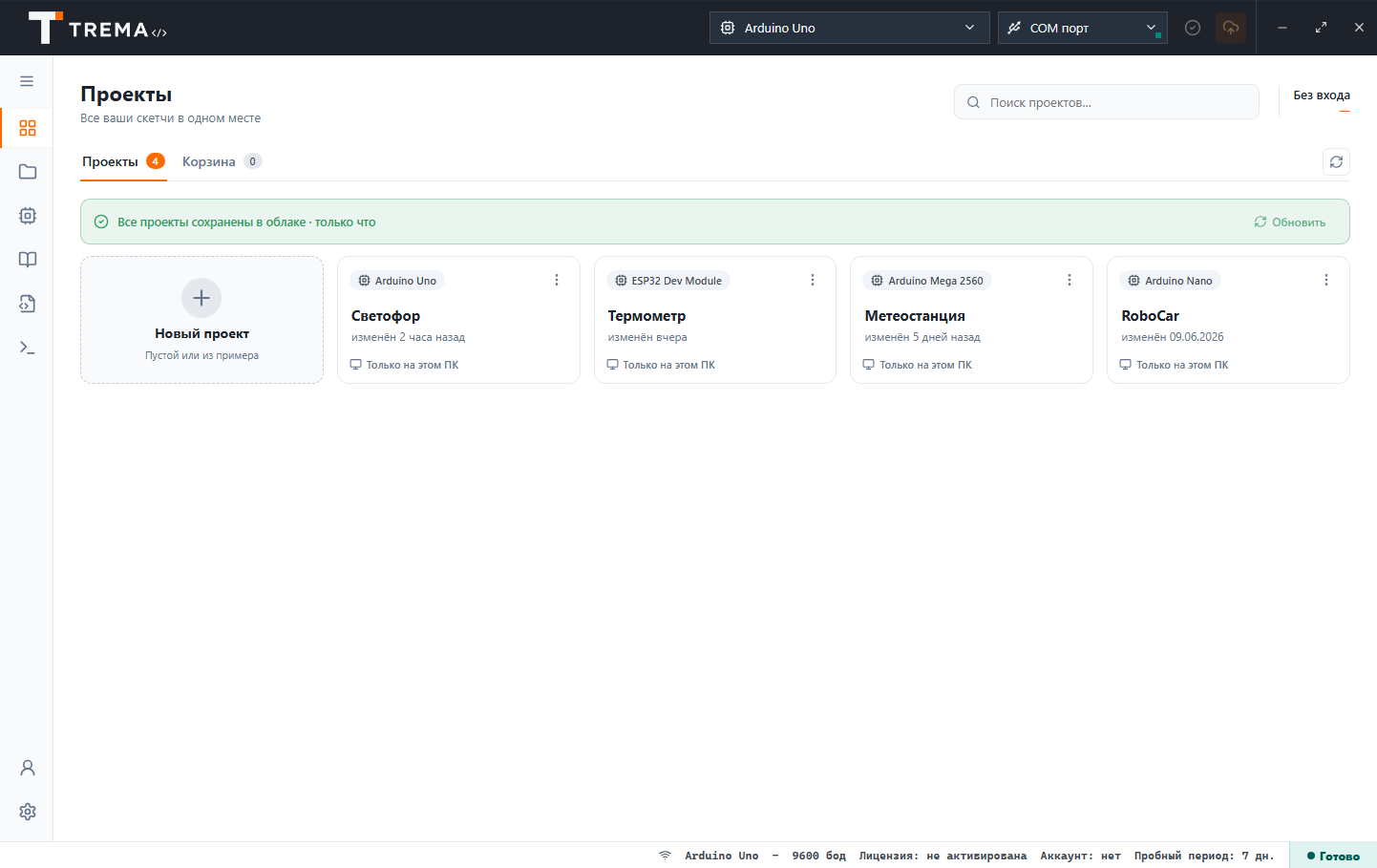Click 'изменён 09.06.2026' text
This screenshot has width=1377, height=868.
(1173, 337)
